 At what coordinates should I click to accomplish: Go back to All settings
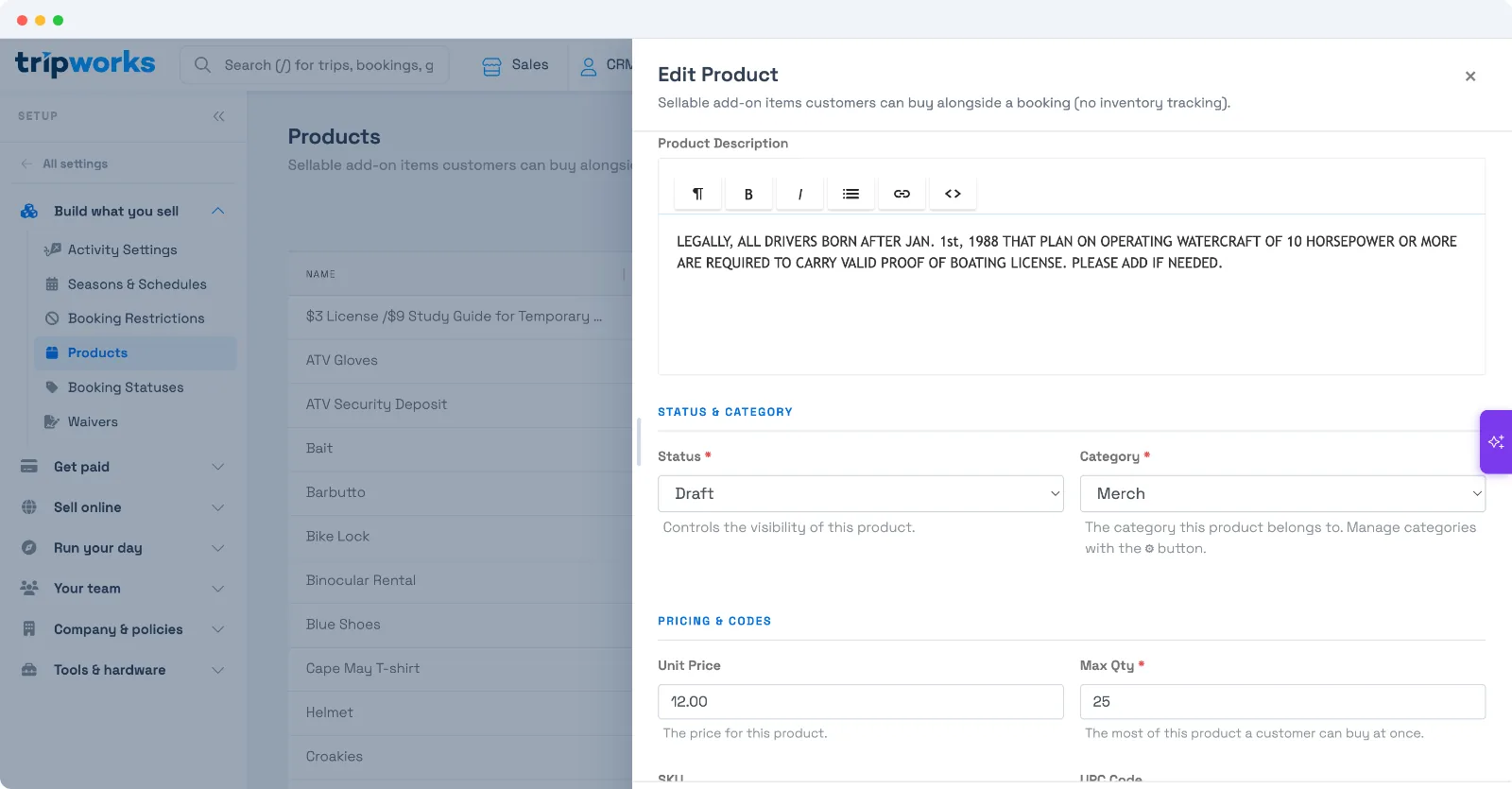point(64,163)
